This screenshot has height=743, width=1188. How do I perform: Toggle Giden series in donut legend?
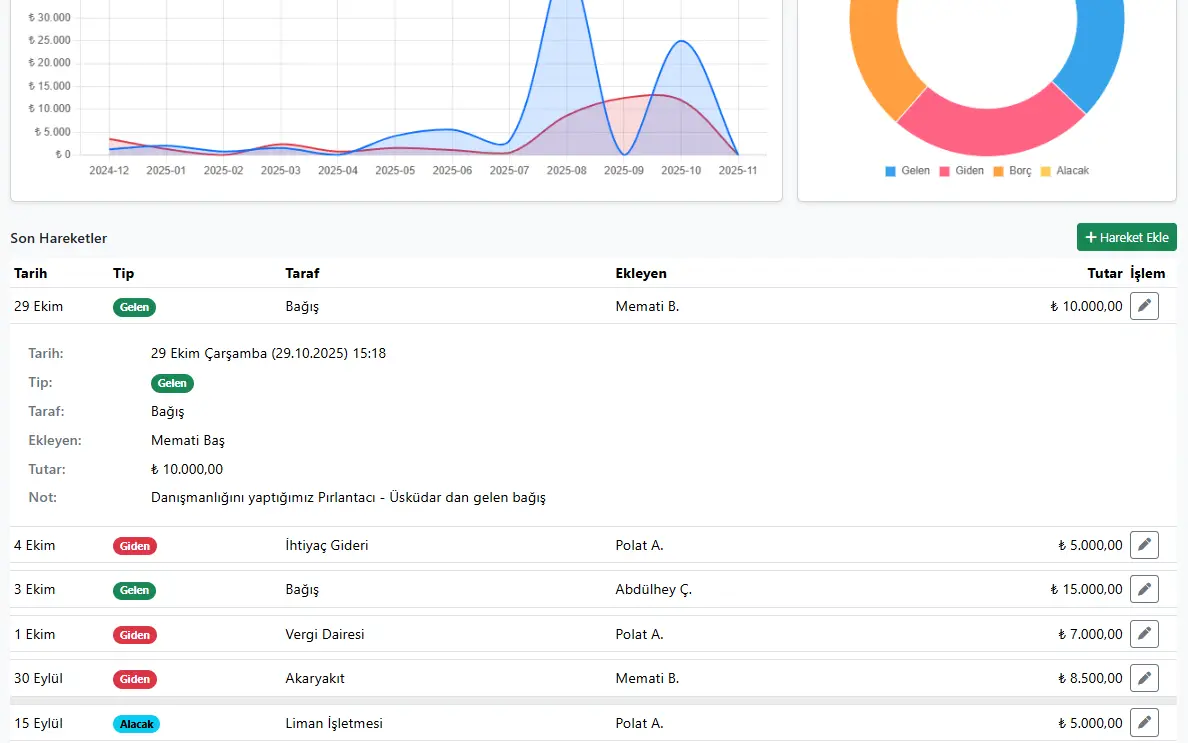pos(960,171)
